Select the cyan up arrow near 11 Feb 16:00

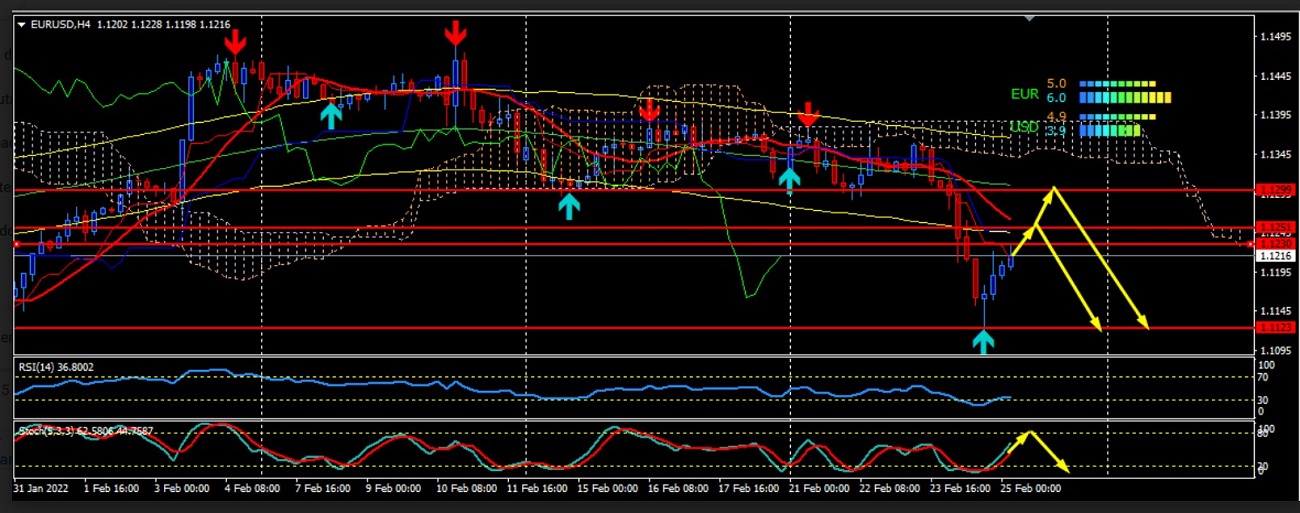pyautogui.click(x=568, y=206)
